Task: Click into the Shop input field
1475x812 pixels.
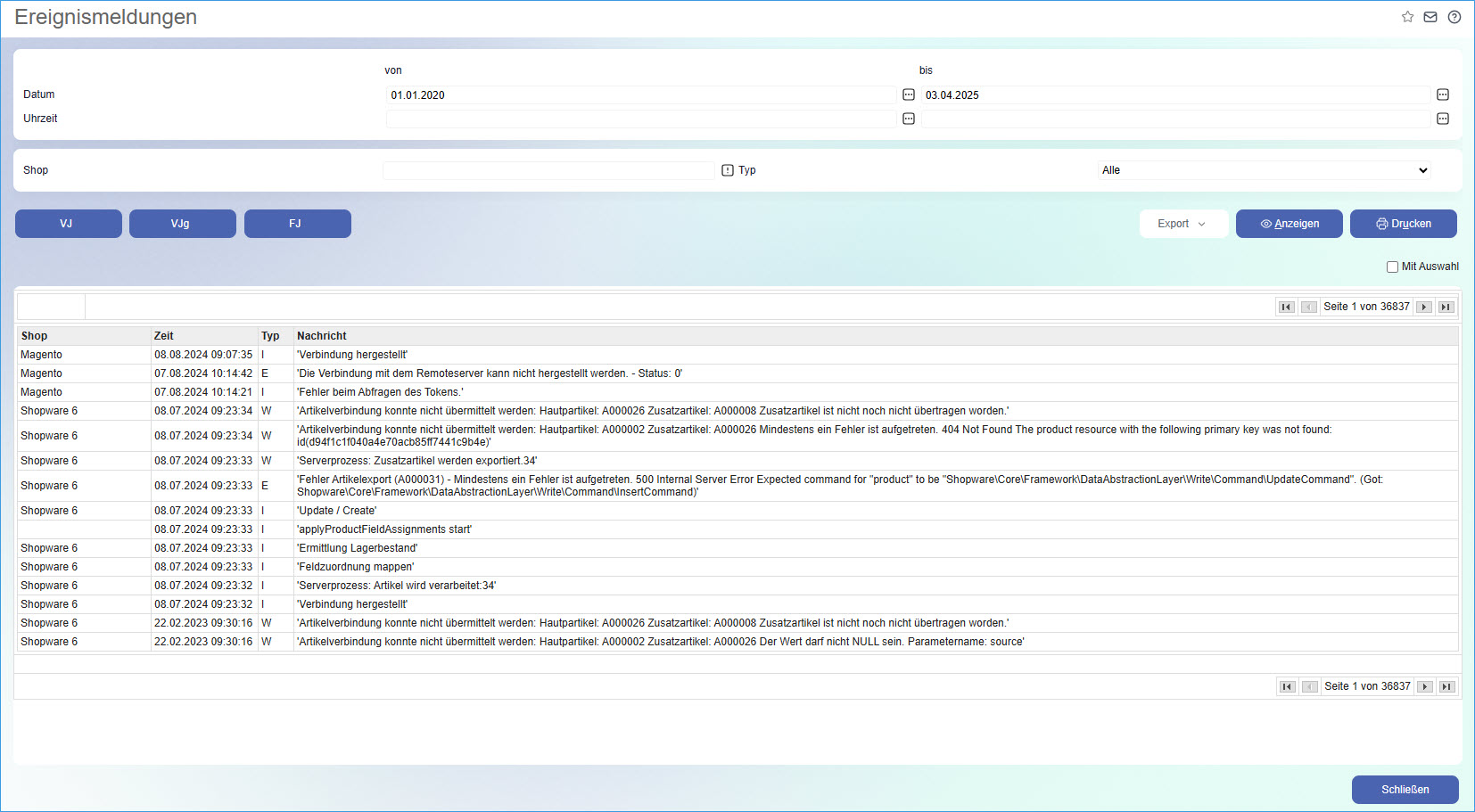Action: [x=548, y=170]
